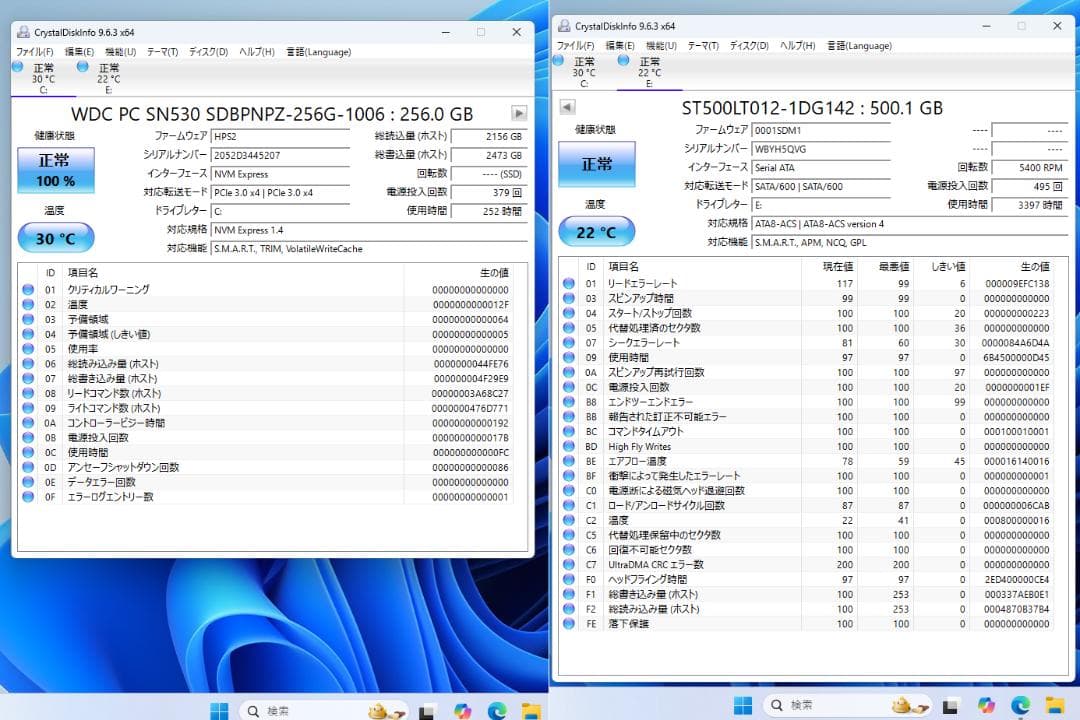The width and height of the screenshot is (1080, 720).
Task: Click the 30°C temperature indicator button
Action: click(54, 237)
